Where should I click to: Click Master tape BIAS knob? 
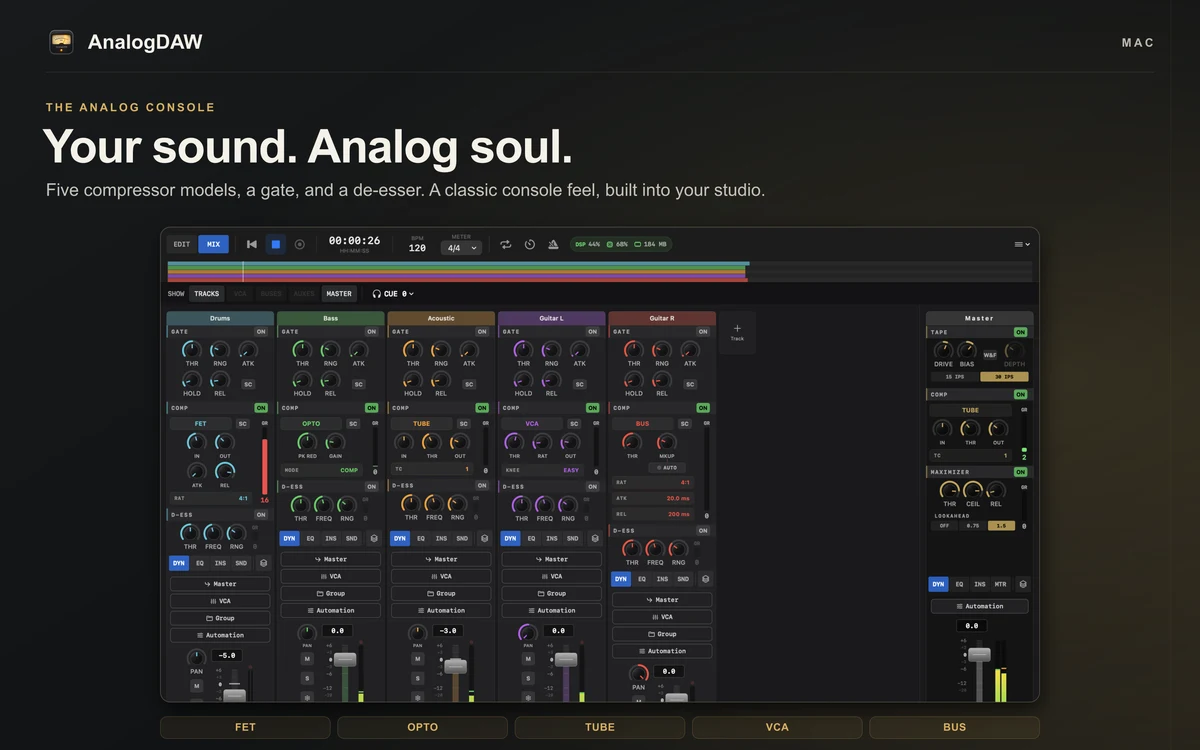pos(967,350)
